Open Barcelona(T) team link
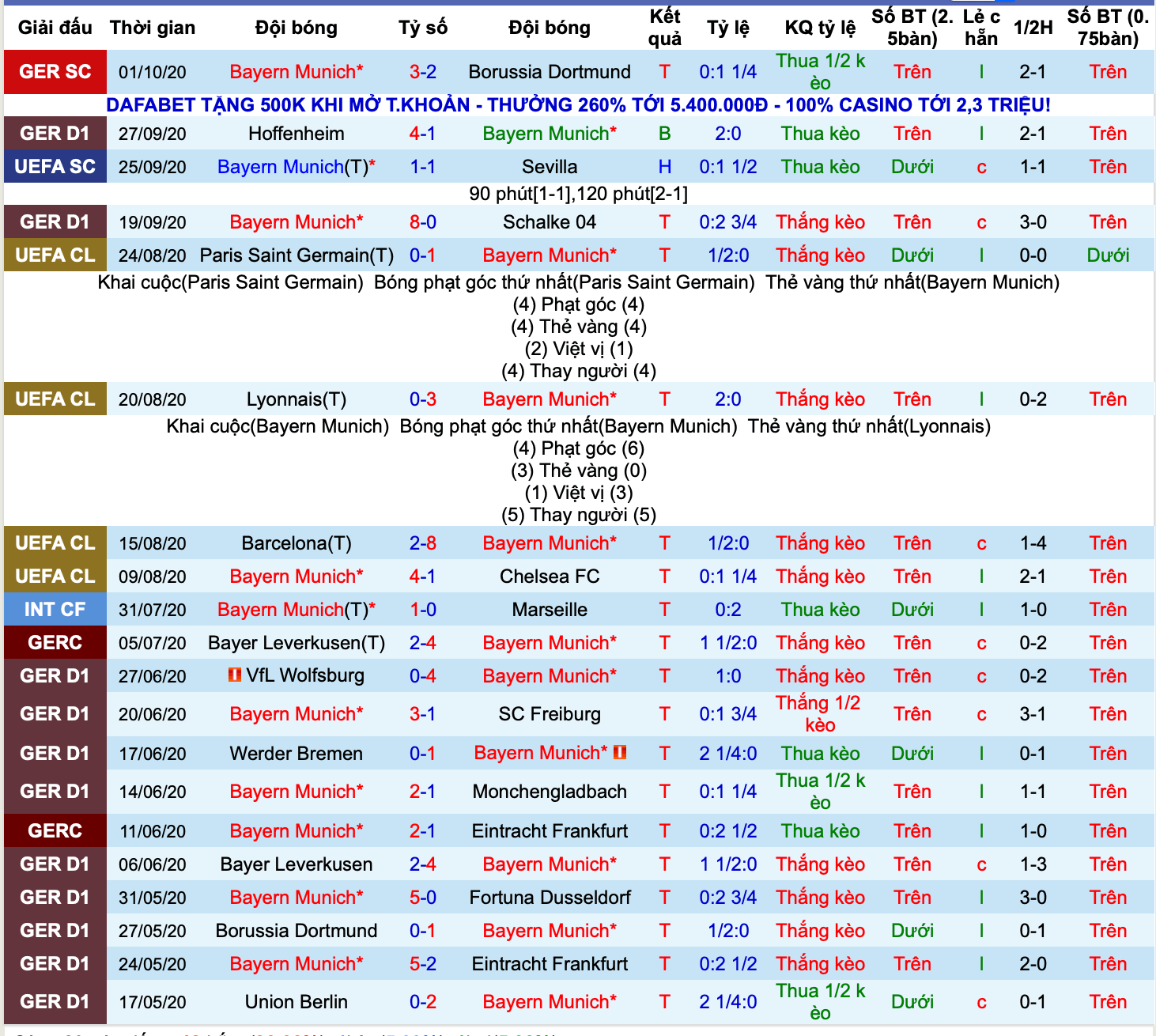Screen dimensions: 1156x1036 297,543
